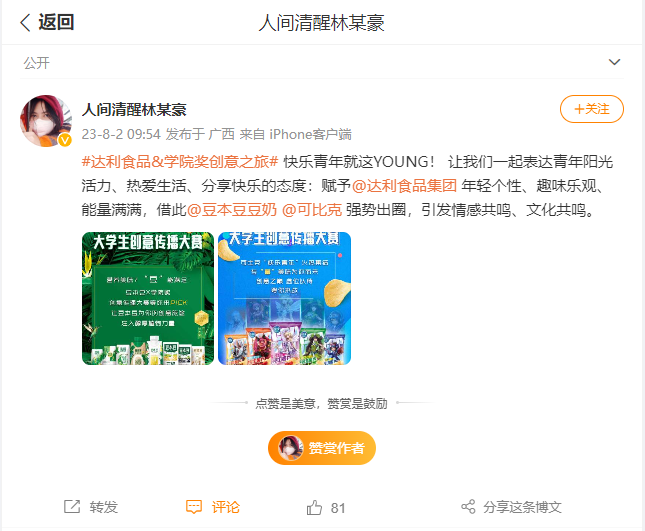View the green 豆本豆 poster thumbnail
The height and width of the screenshot is (531, 645).
(148, 298)
